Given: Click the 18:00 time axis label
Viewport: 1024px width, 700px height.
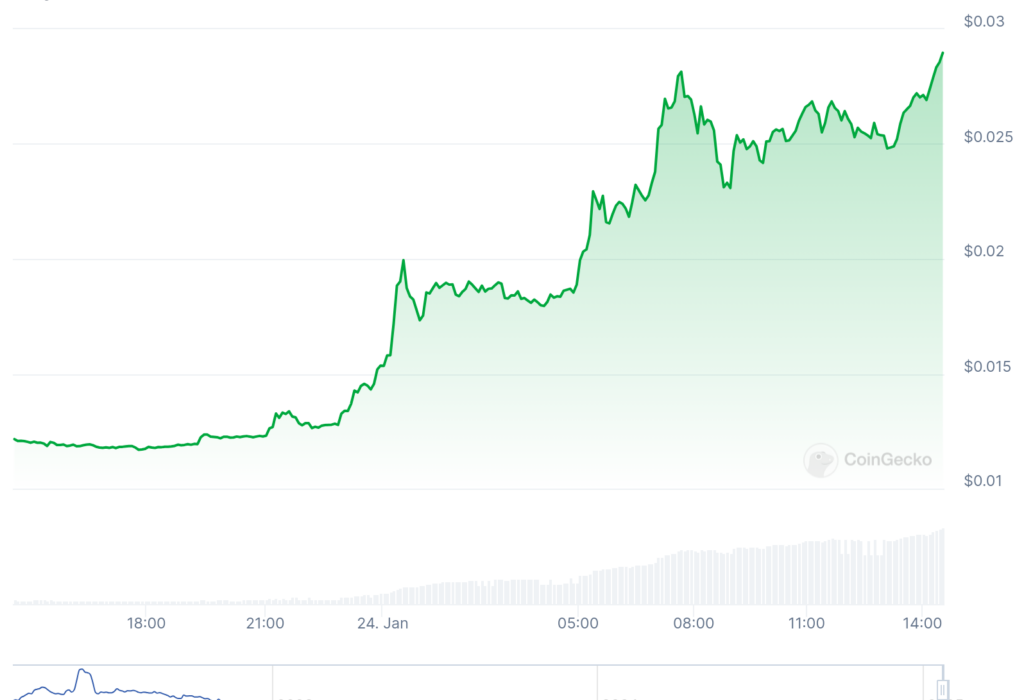Looking at the screenshot, I should pos(146,624).
